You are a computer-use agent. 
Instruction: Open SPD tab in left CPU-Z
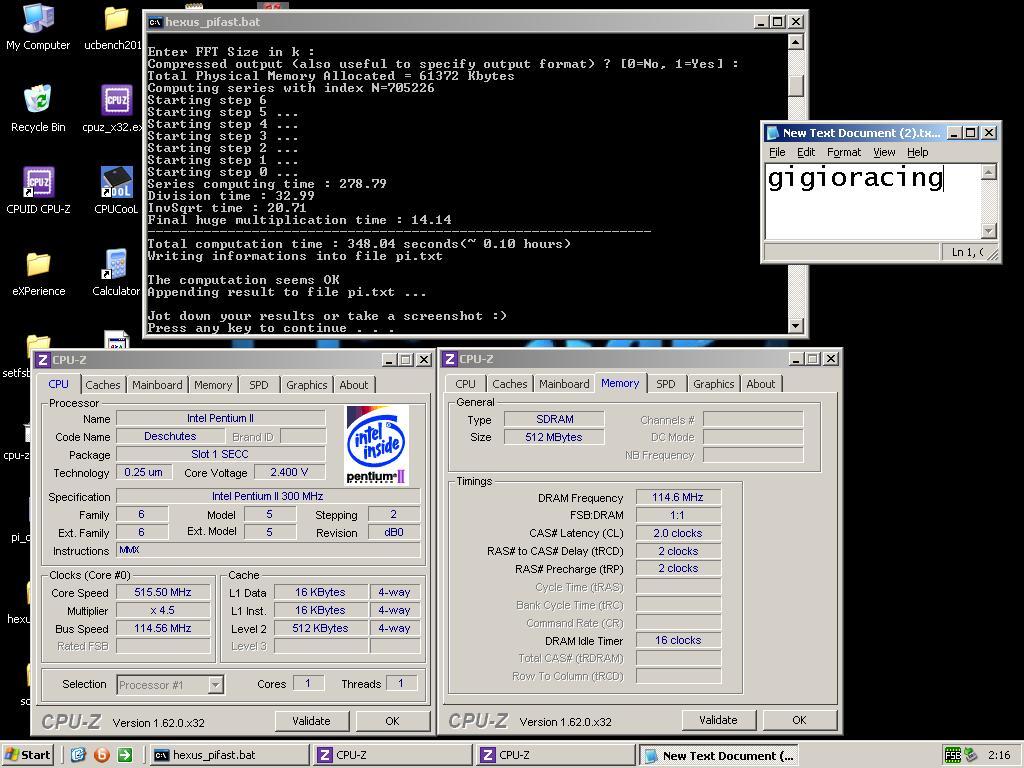259,385
